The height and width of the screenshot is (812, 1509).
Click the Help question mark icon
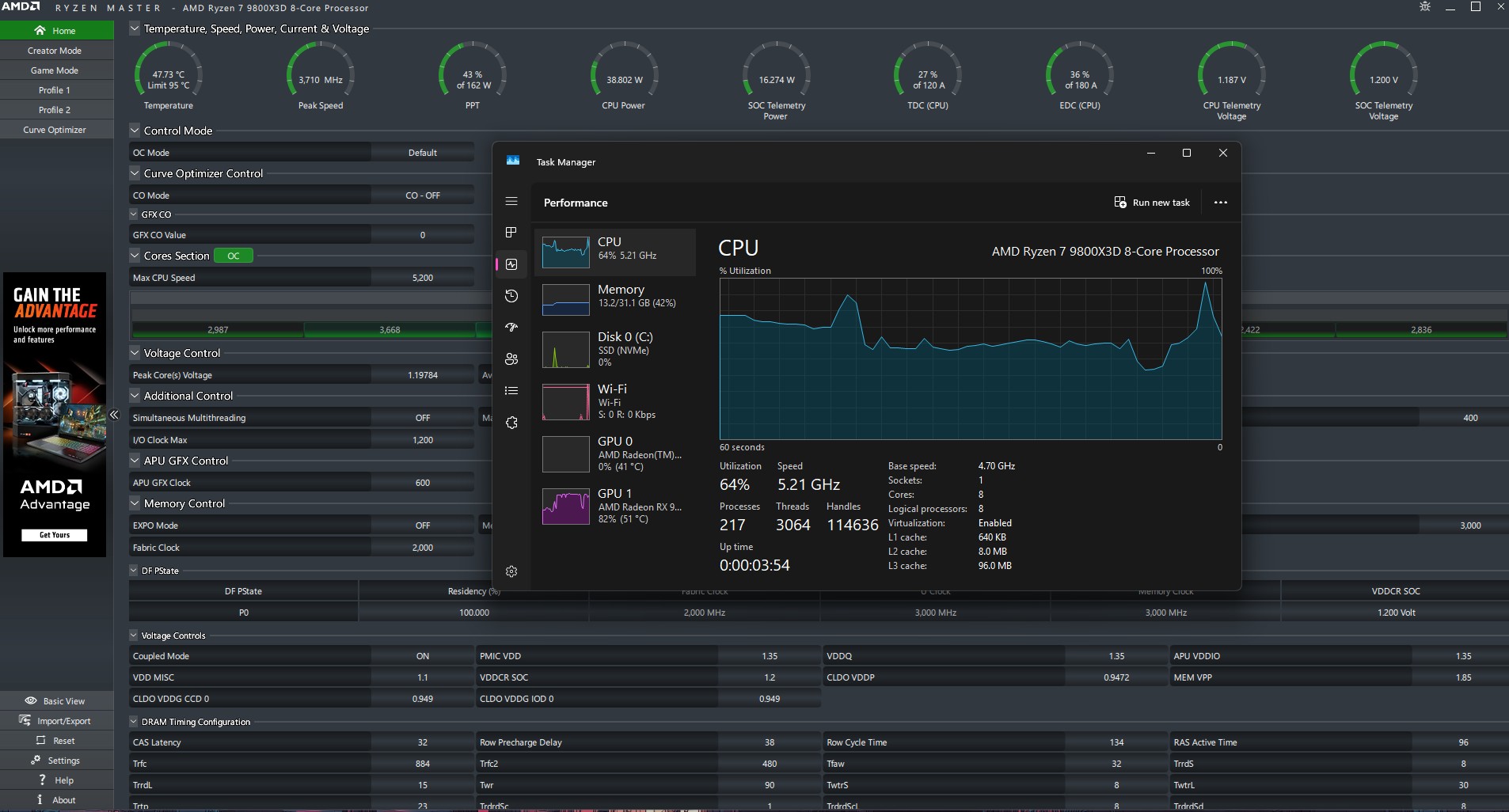42,780
